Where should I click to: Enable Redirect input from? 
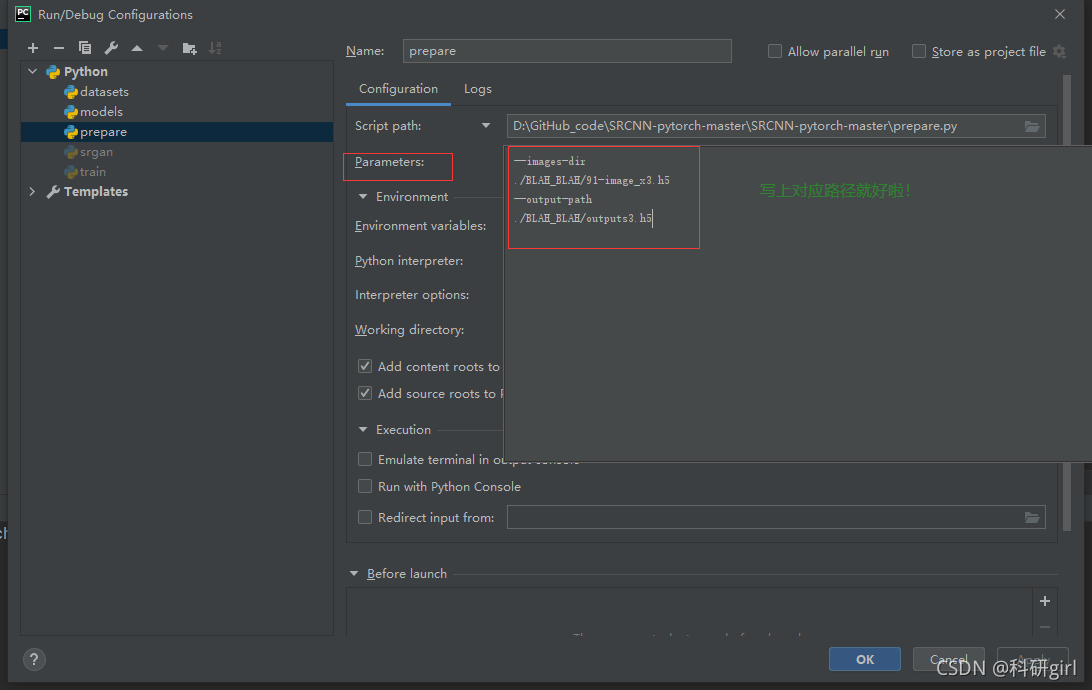click(x=365, y=517)
